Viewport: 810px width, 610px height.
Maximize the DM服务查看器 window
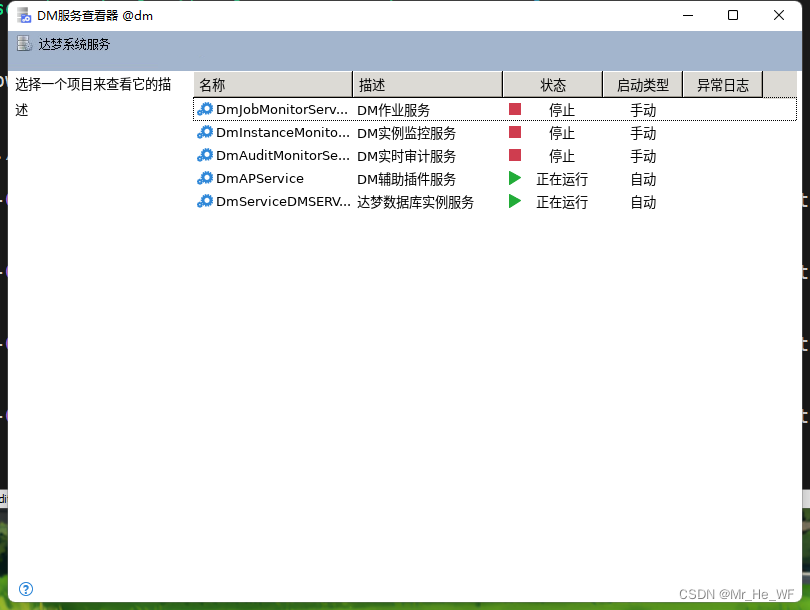coord(733,15)
